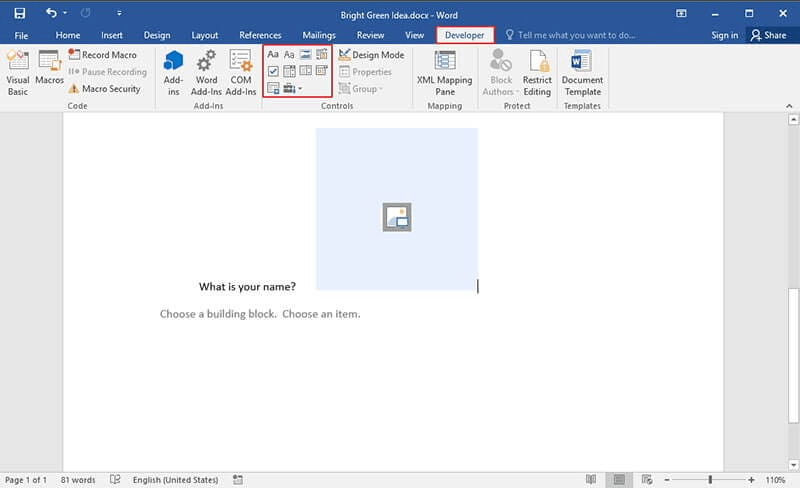Switch to the Mailings tab
The height and width of the screenshot is (488, 800).
click(x=318, y=35)
